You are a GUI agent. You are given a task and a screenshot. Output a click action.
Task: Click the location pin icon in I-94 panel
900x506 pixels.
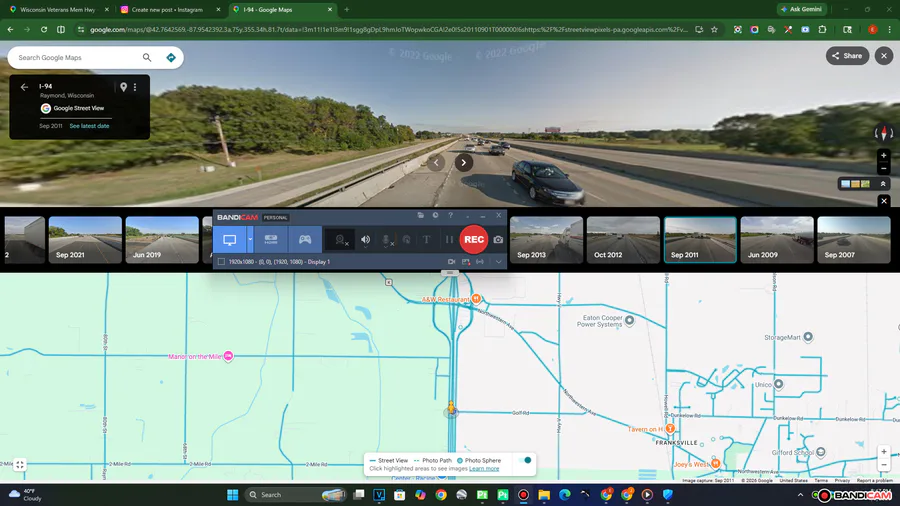(x=123, y=87)
